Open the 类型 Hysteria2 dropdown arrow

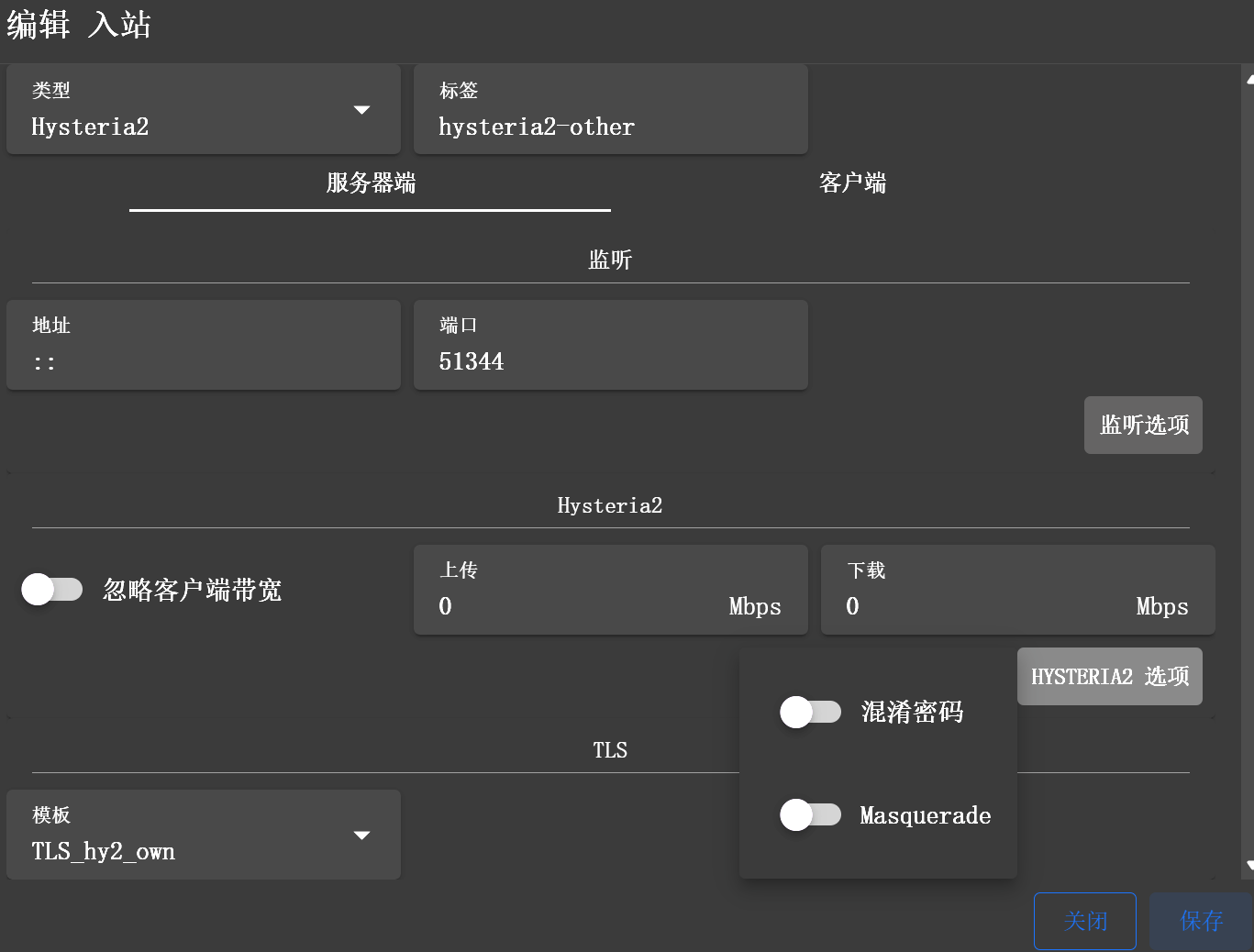coord(361,110)
